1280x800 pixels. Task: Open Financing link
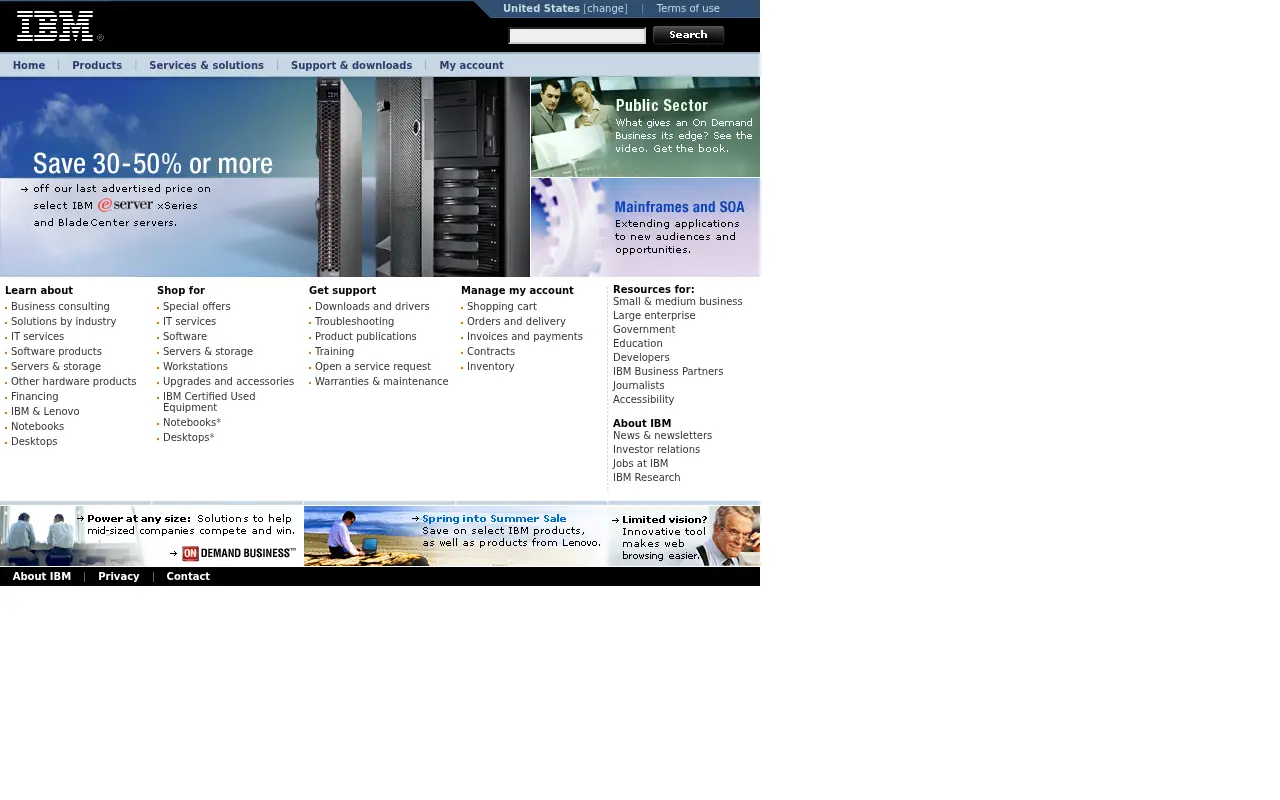[x=34, y=397]
